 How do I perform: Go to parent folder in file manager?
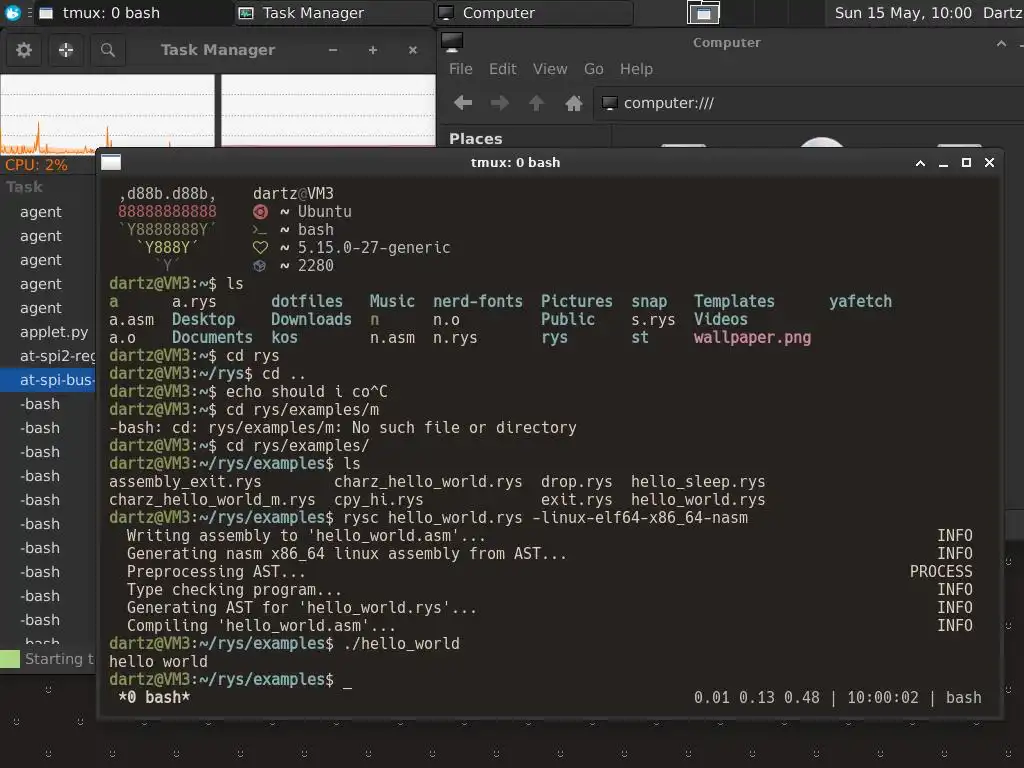point(536,103)
